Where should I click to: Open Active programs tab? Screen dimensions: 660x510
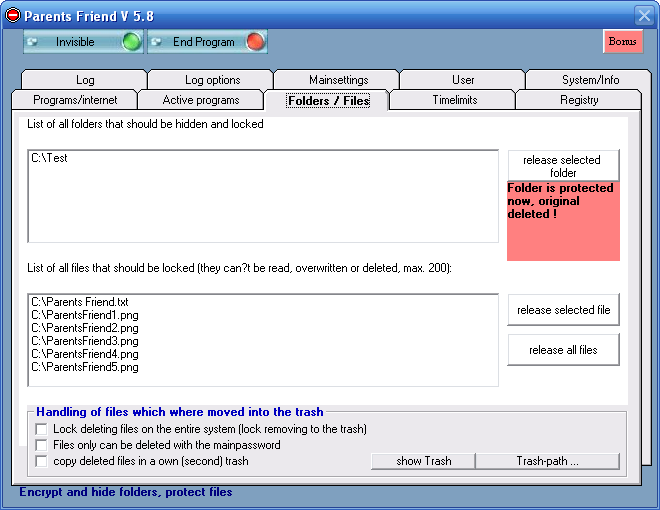201,100
